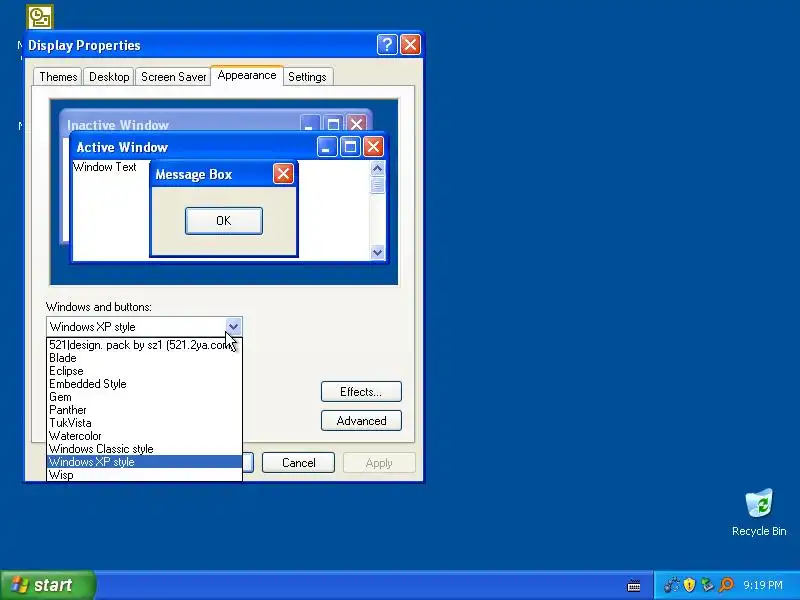
Task: Switch to the Settings tab
Action: (307, 77)
